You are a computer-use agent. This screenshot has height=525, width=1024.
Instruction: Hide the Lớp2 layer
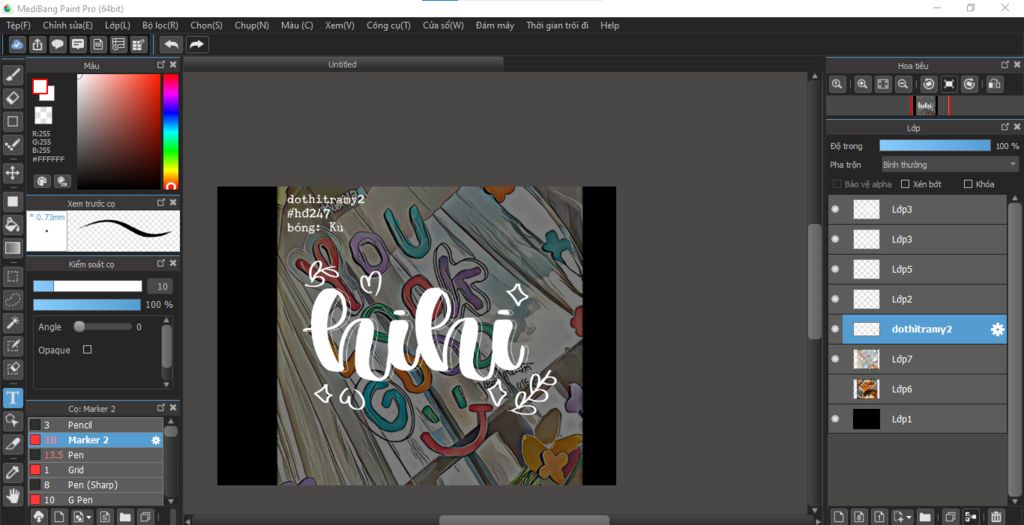[x=835, y=299]
